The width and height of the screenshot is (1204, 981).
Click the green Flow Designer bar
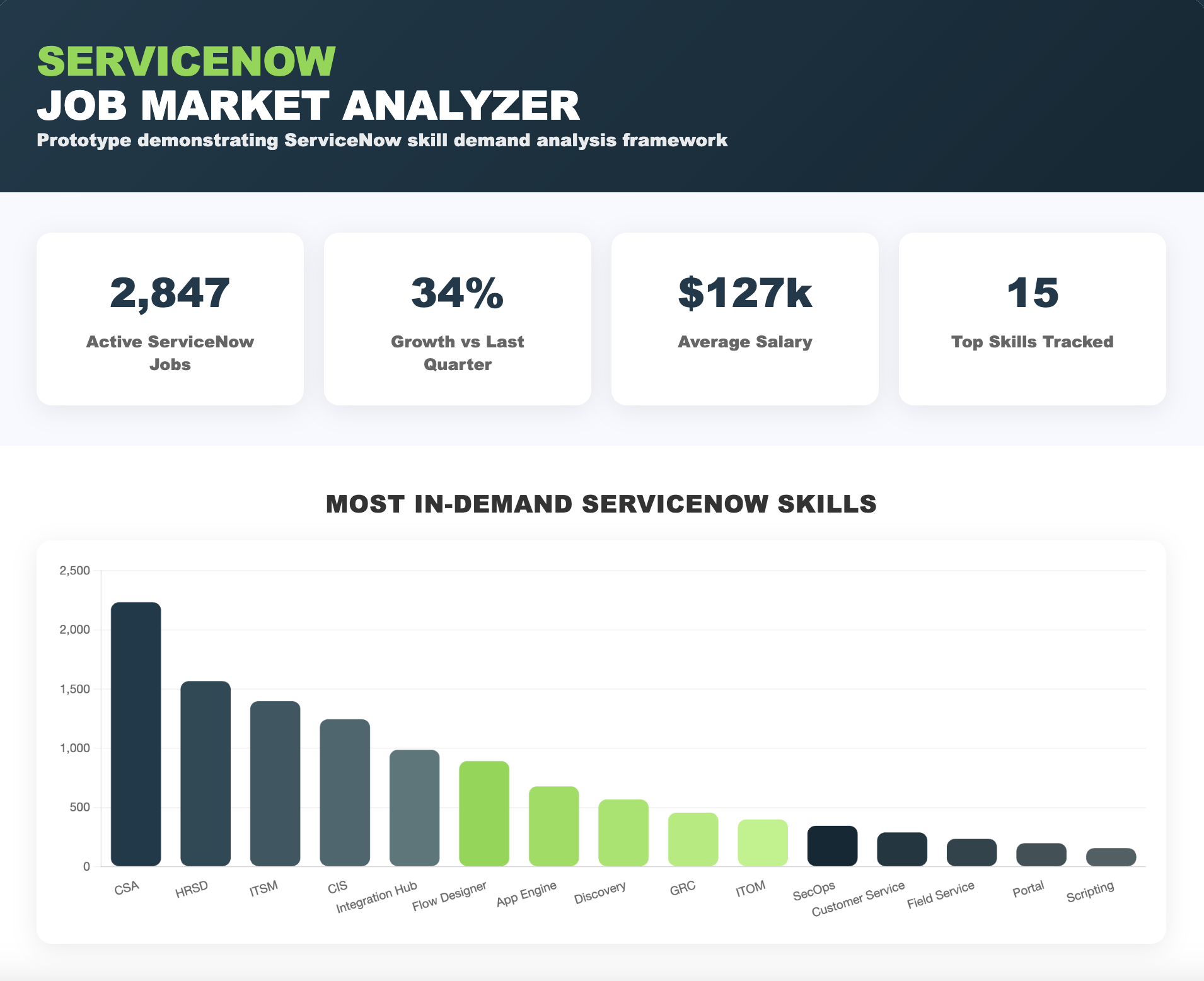tap(484, 813)
